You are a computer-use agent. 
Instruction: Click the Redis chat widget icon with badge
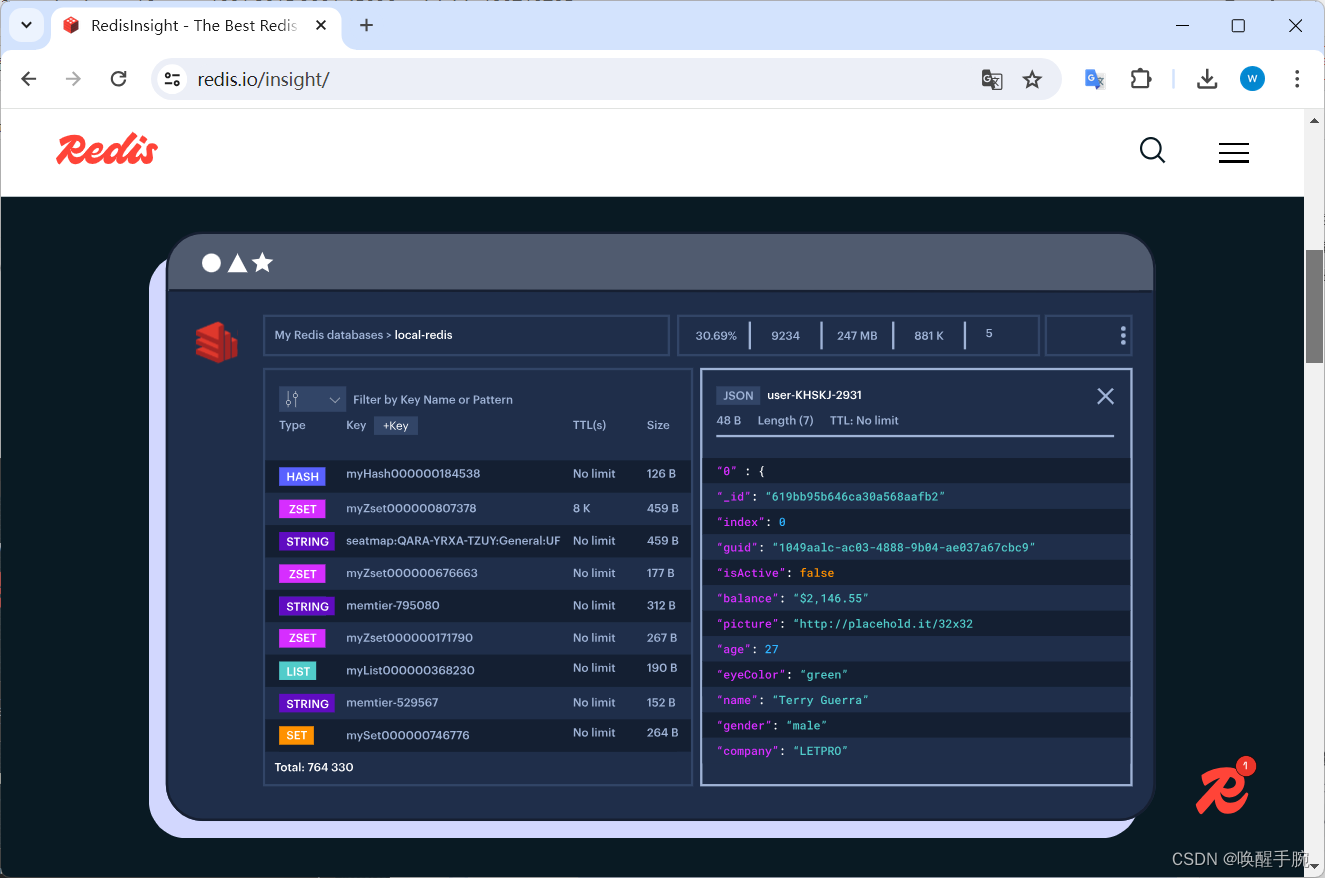click(x=1224, y=786)
